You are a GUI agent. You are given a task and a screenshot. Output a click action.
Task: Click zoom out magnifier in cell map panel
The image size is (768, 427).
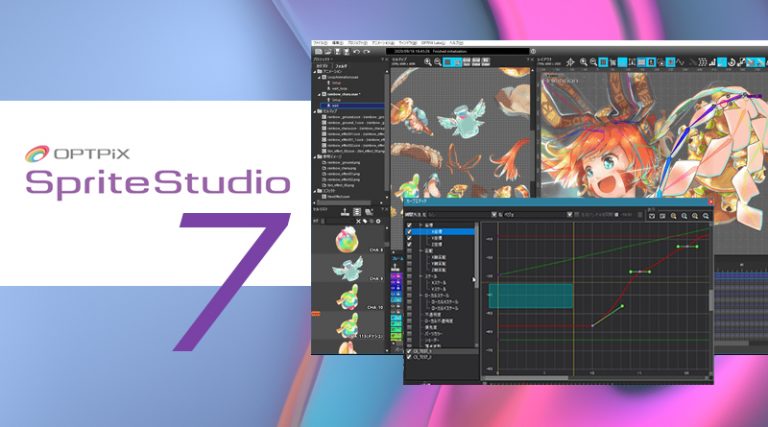(x=437, y=63)
